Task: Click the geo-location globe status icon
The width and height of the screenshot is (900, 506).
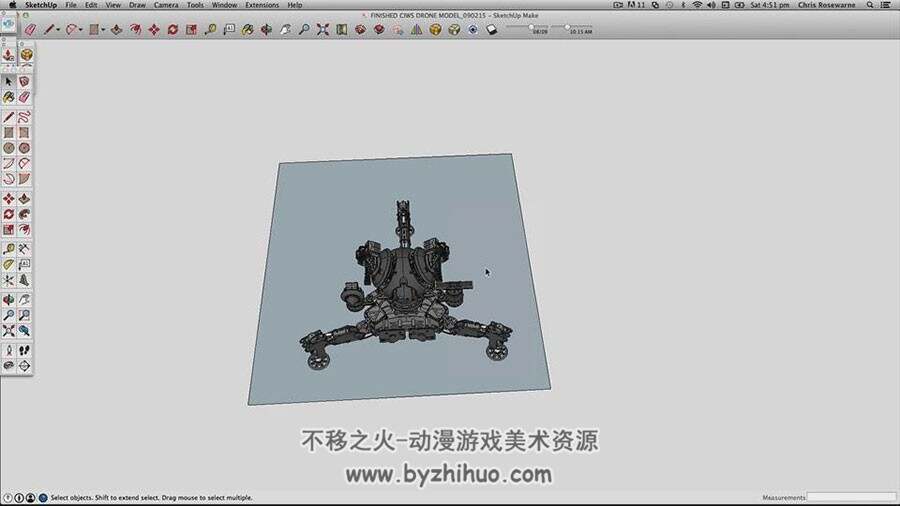Action: pos(42,498)
